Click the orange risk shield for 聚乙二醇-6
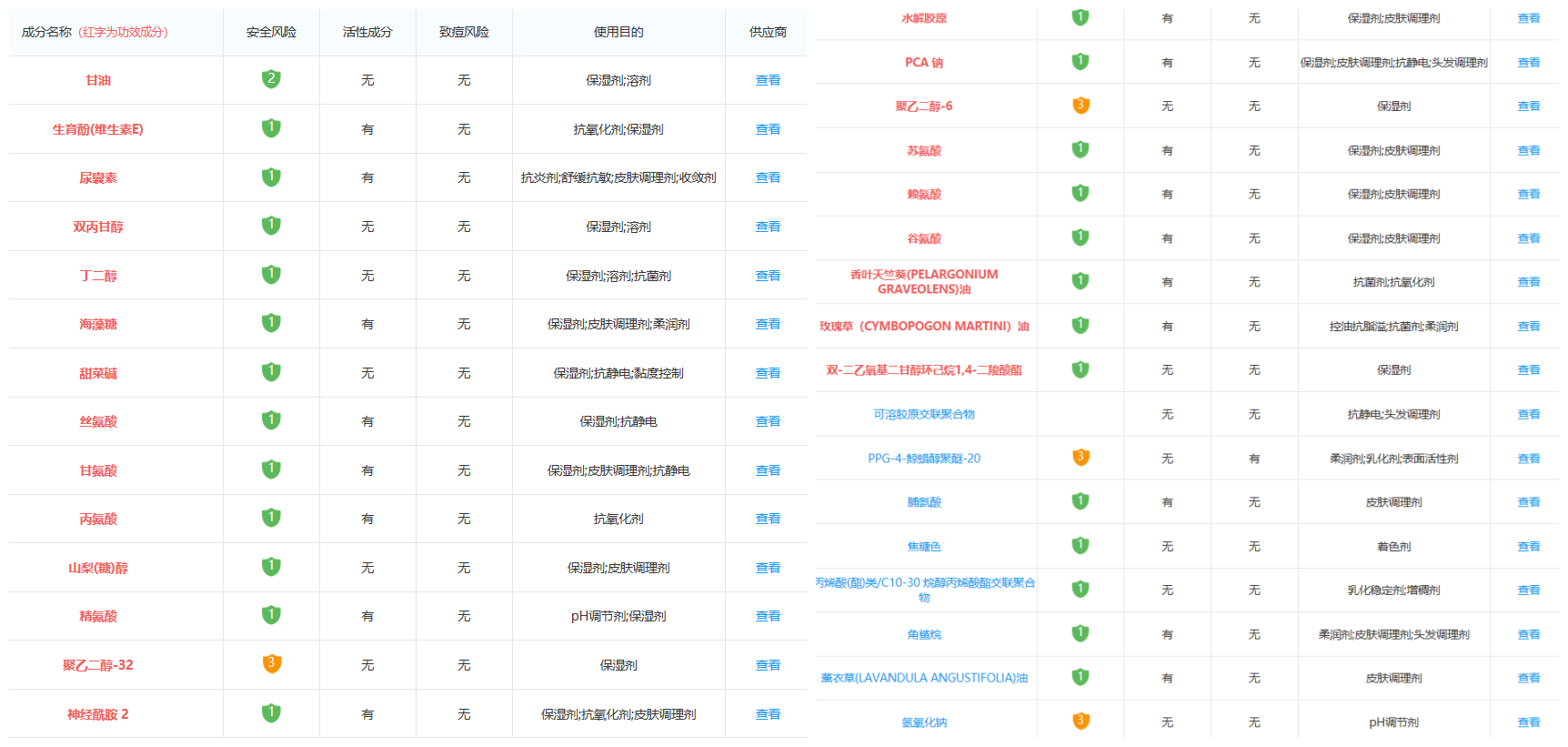This screenshot has width=1568, height=747. click(x=1081, y=106)
